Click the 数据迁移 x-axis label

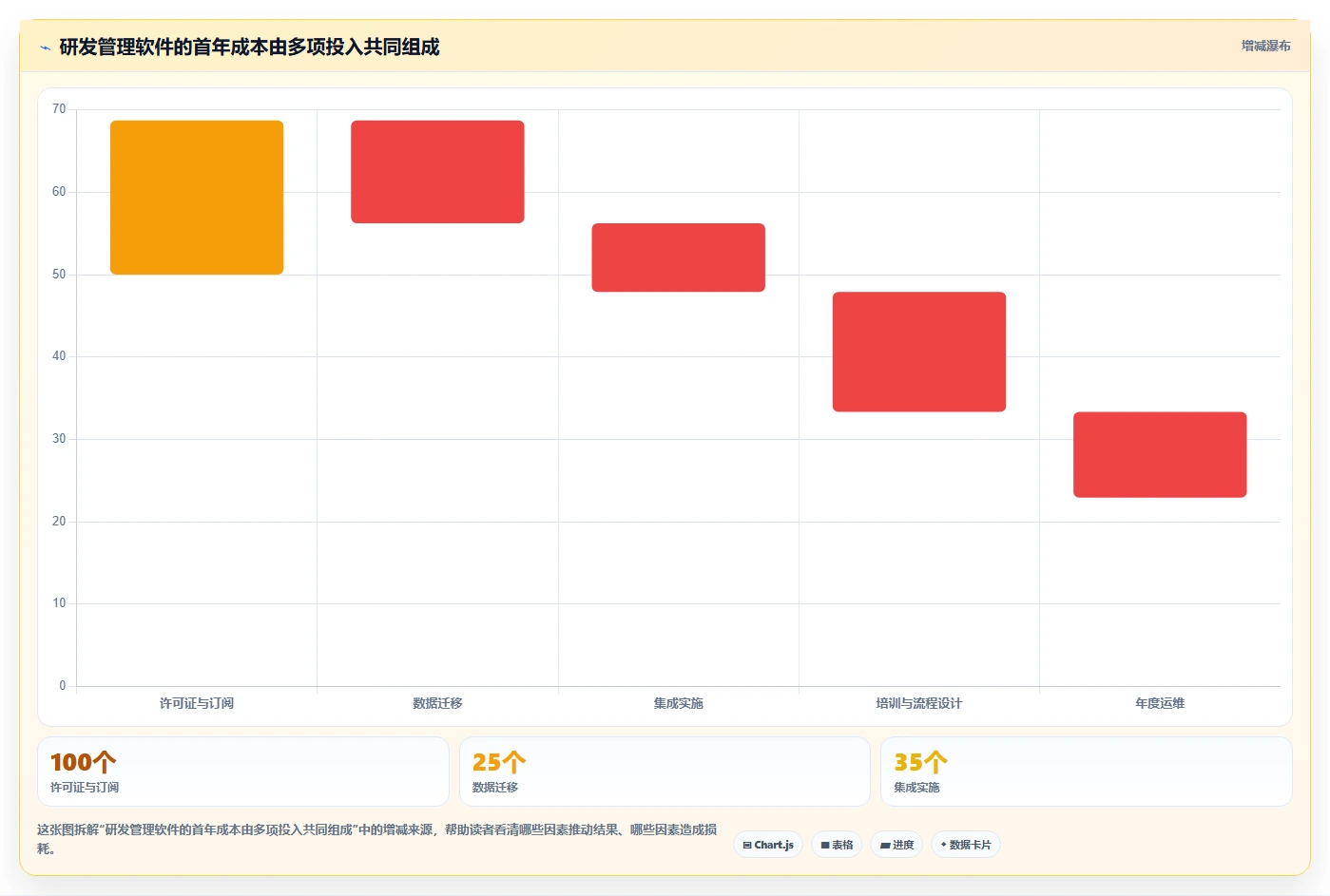[x=437, y=703]
